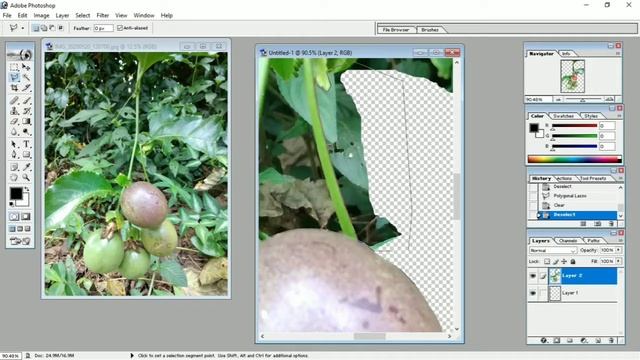The image size is (640, 360).
Task: Toggle the Anti-aliased checkbox
Action: click(120, 28)
